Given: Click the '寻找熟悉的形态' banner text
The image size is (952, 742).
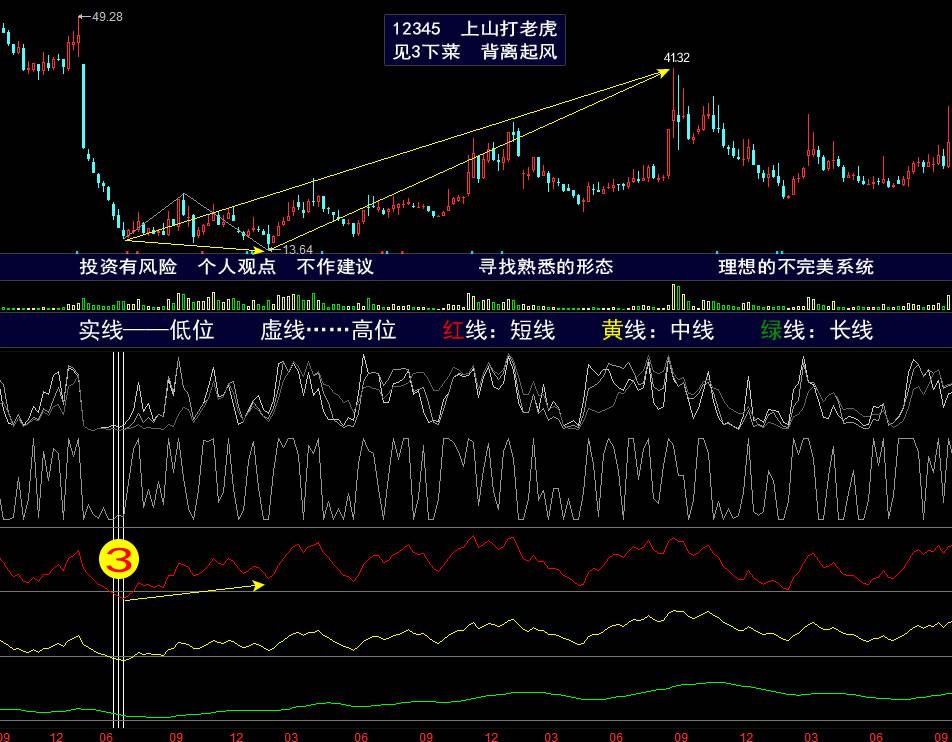Looking at the screenshot, I should (x=546, y=267).
